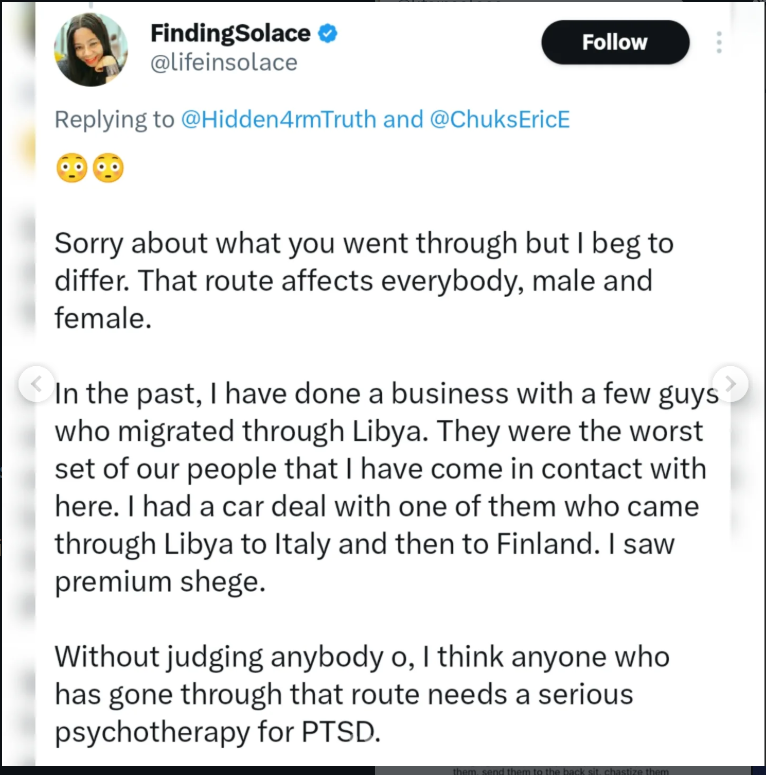This screenshot has height=775, width=766.
Task: Go to next image with right arrow
Action: [732, 383]
